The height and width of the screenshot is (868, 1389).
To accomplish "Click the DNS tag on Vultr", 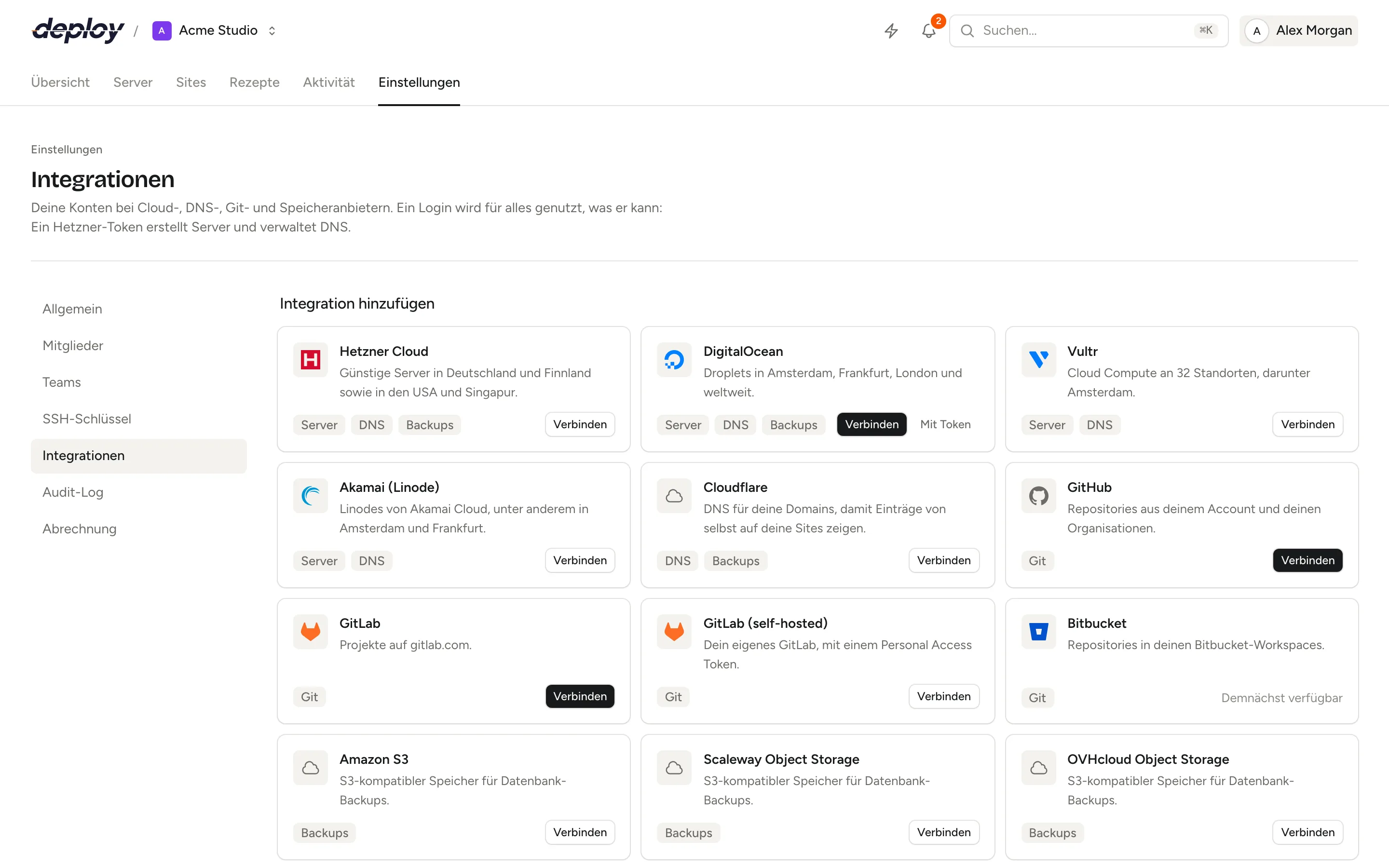I will (x=1099, y=425).
